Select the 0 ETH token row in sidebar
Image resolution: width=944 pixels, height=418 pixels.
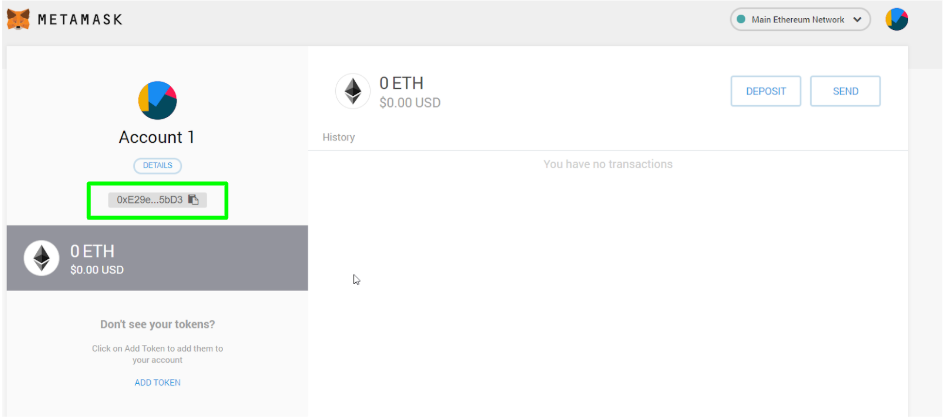[158, 258]
